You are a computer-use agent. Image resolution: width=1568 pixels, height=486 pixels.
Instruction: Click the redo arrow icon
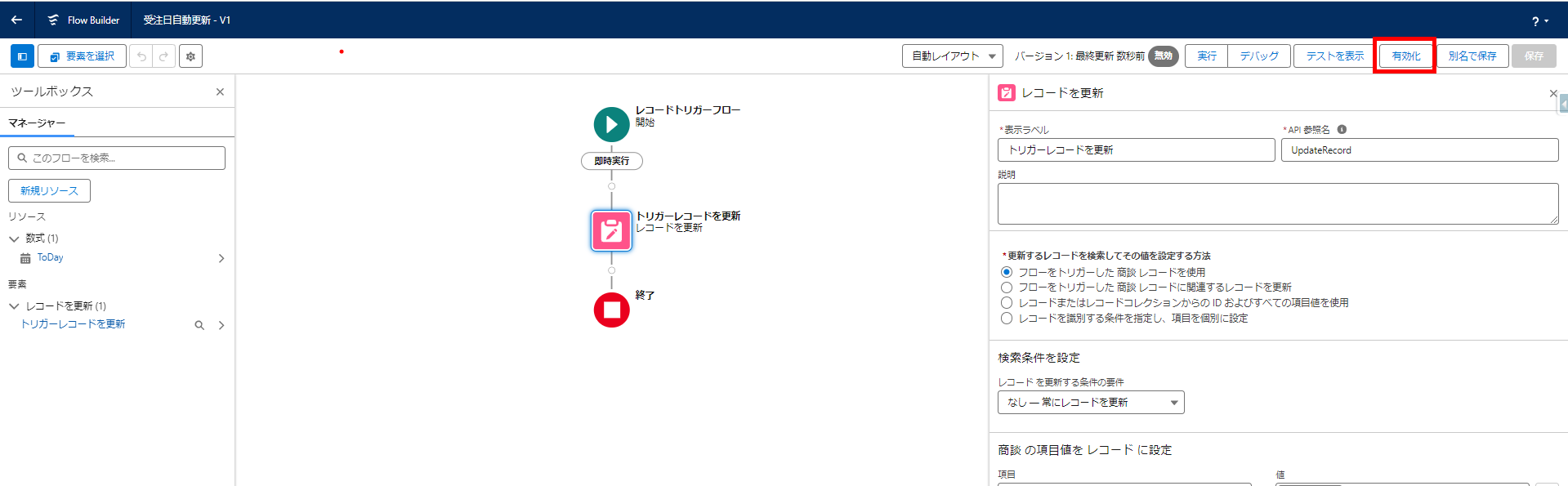coord(163,56)
